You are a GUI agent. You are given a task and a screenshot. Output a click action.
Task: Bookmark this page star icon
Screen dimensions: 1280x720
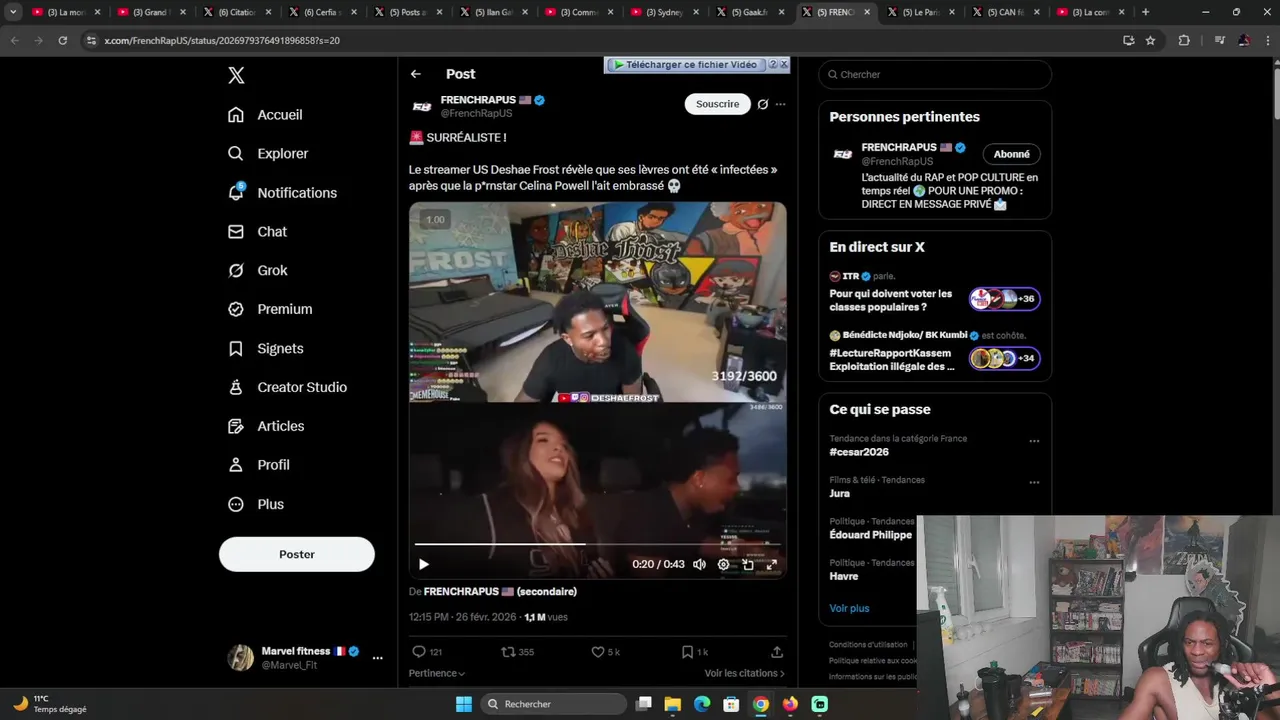(x=1151, y=40)
